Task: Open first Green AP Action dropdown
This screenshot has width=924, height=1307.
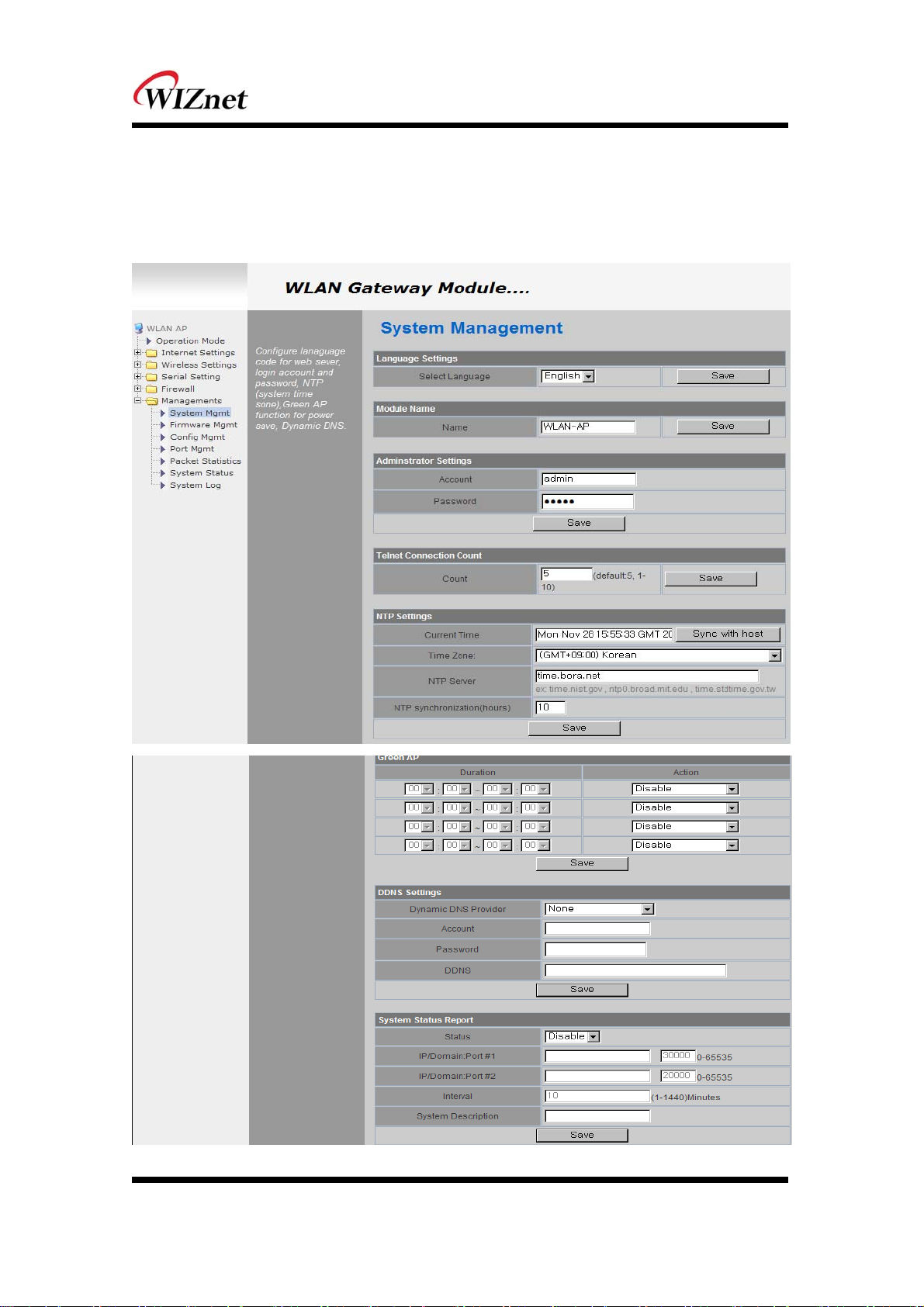Action: 686,789
